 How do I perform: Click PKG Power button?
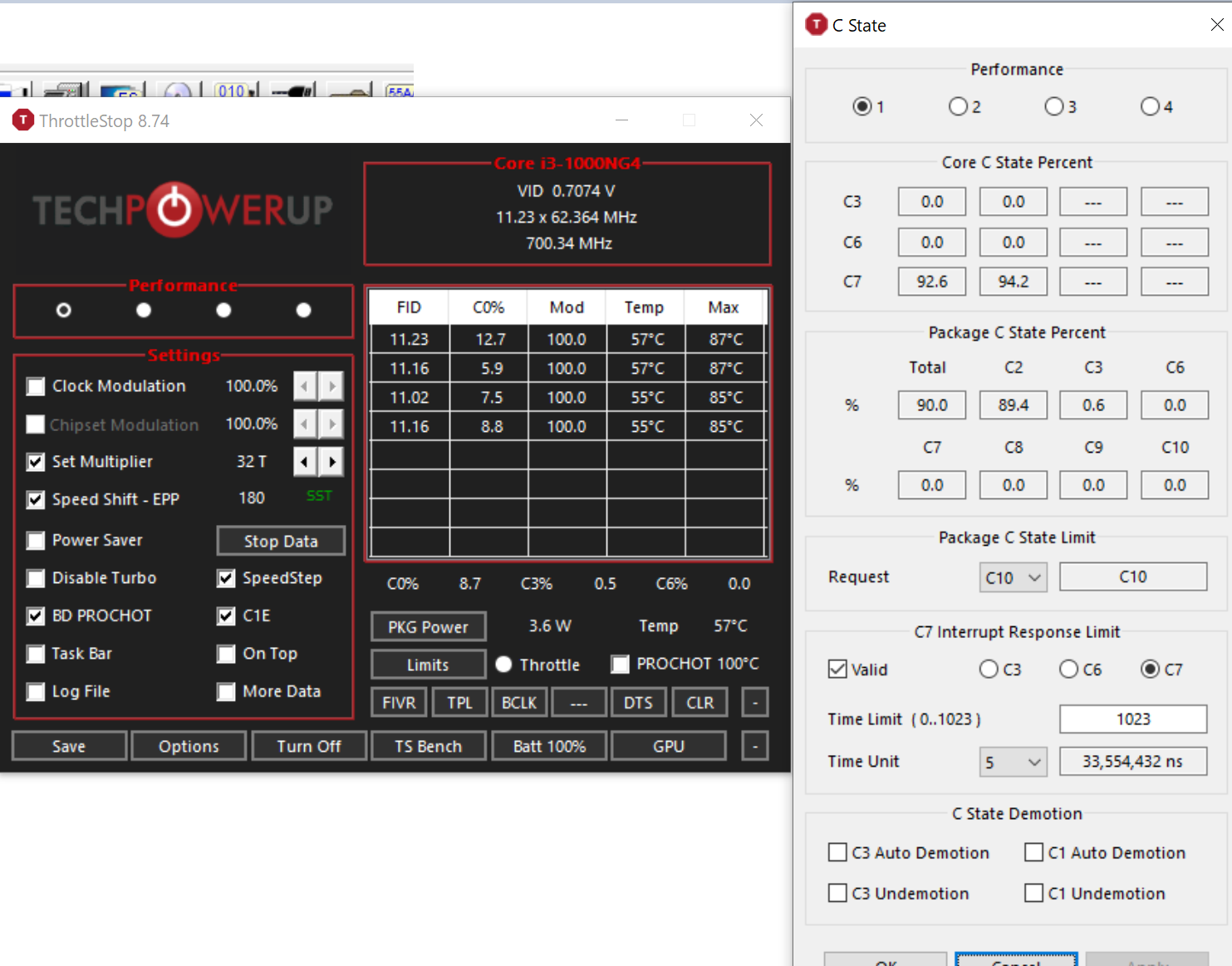click(x=428, y=626)
